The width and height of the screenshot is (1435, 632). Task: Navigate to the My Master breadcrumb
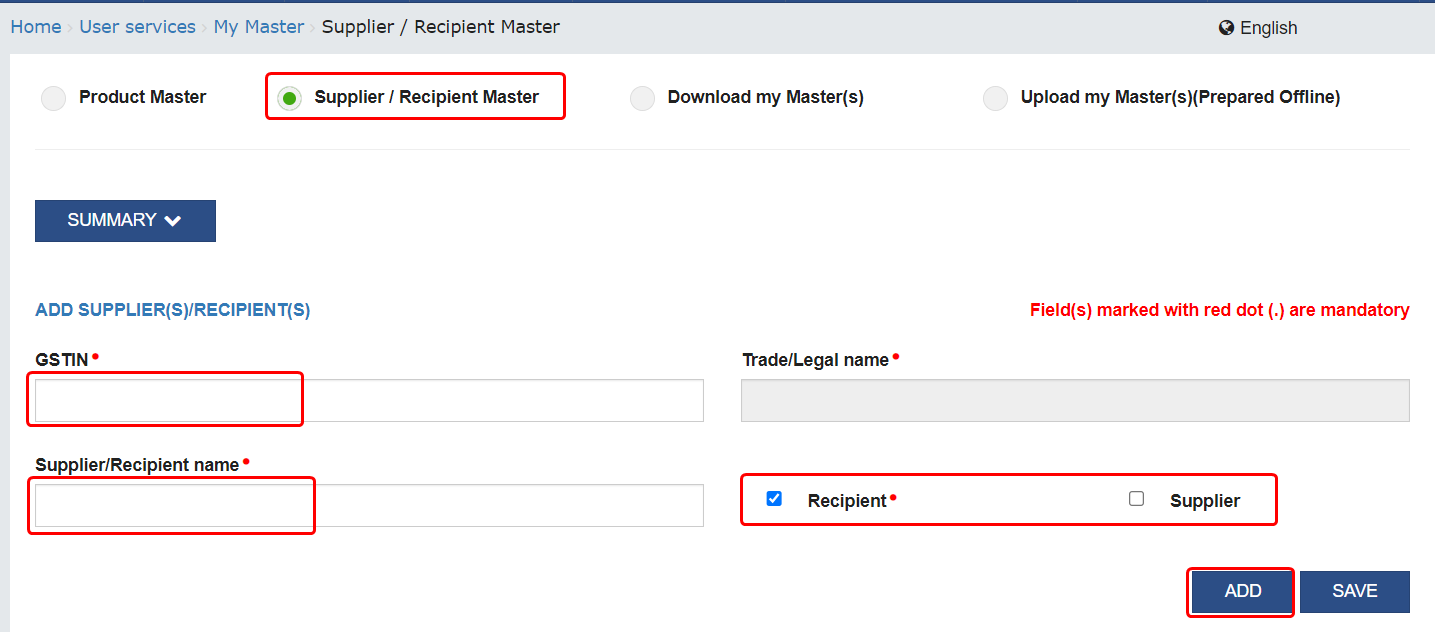coord(259,27)
